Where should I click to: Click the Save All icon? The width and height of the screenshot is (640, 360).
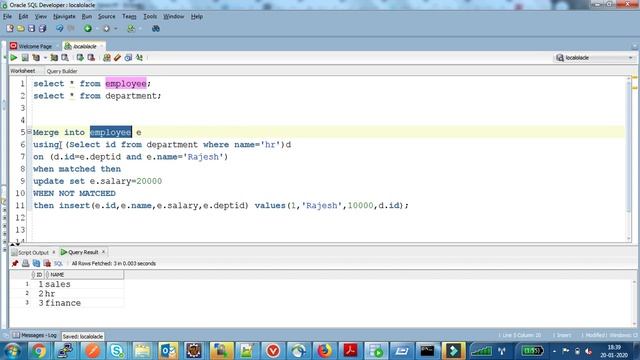(x=42, y=29)
